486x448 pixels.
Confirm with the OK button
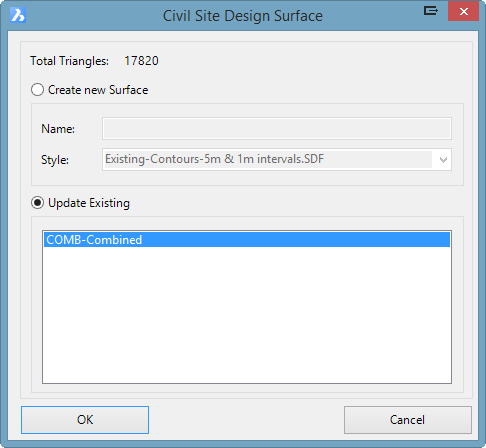85,420
